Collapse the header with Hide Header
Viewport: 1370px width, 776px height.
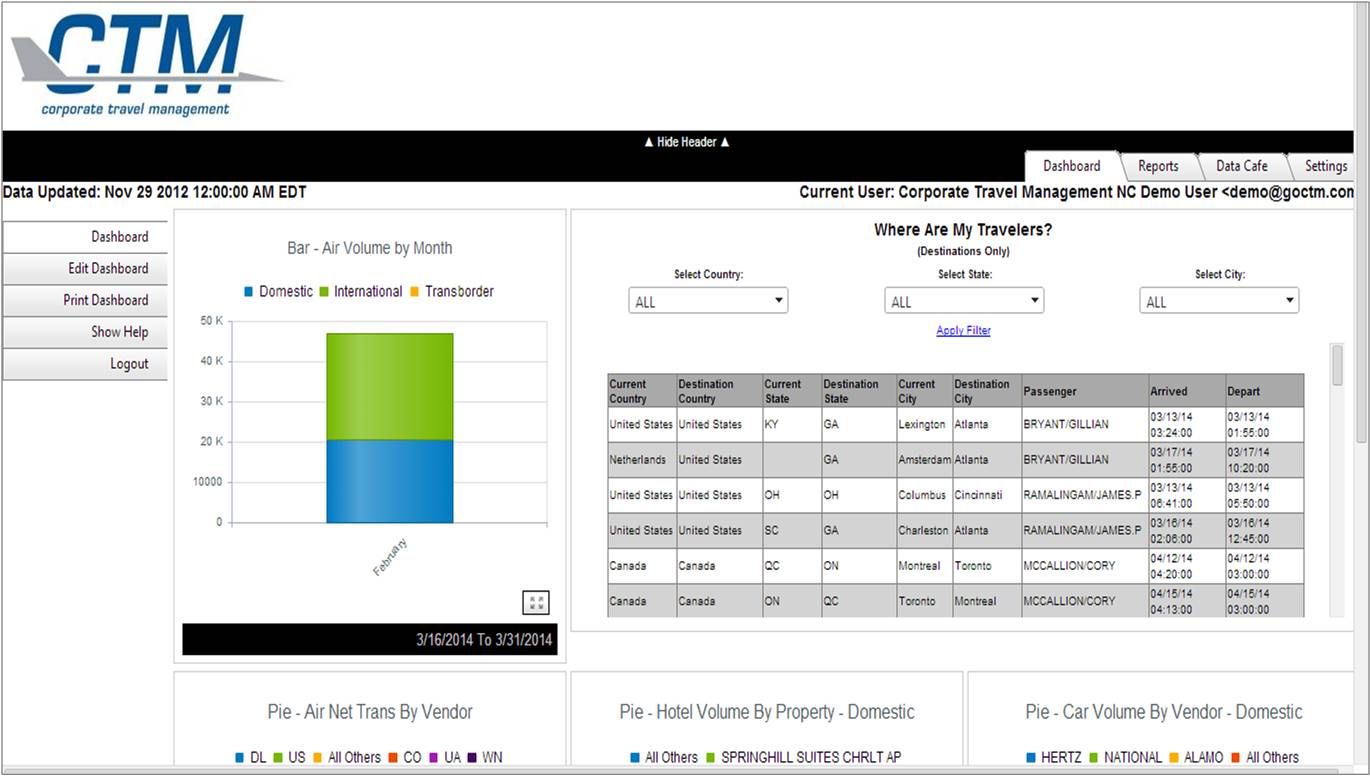point(686,142)
